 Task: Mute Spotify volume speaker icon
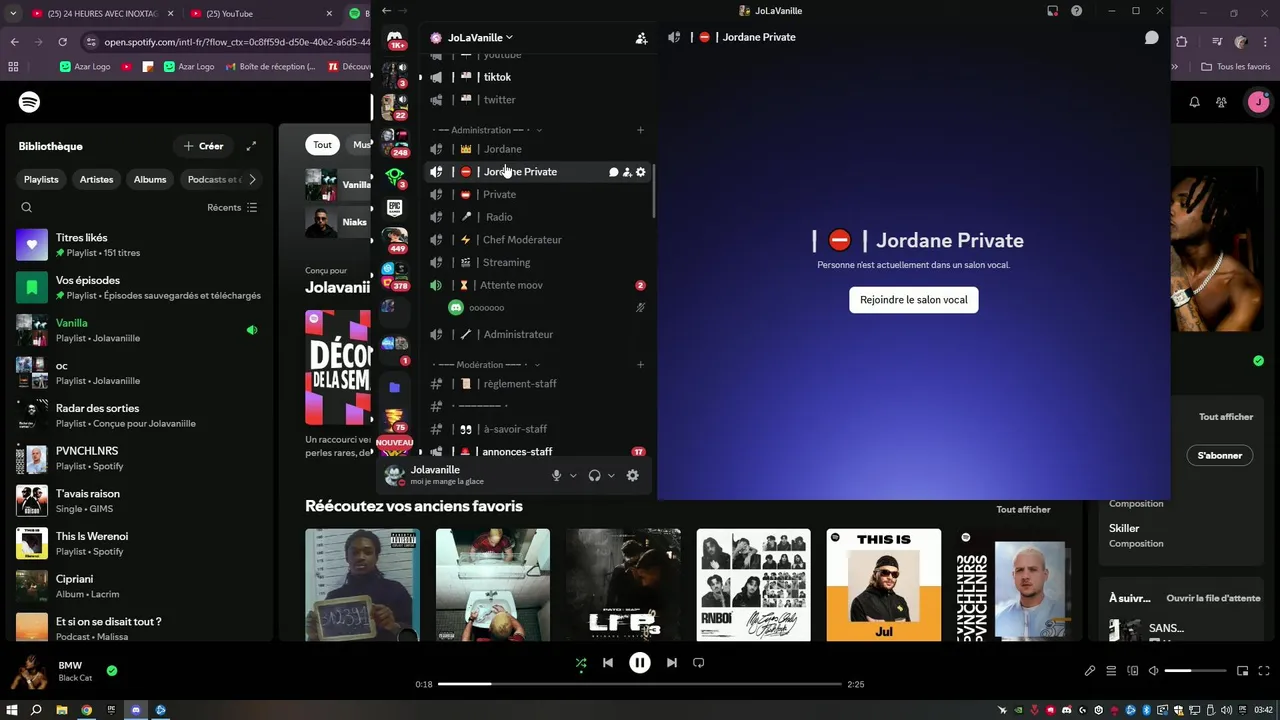(1153, 671)
